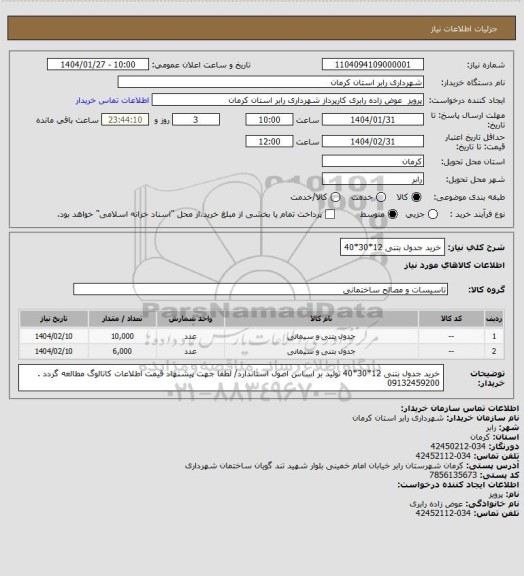Click the announcement date field 1404/01/27 - 10:00
Screen dimensions: 524x576
point(98,64)
